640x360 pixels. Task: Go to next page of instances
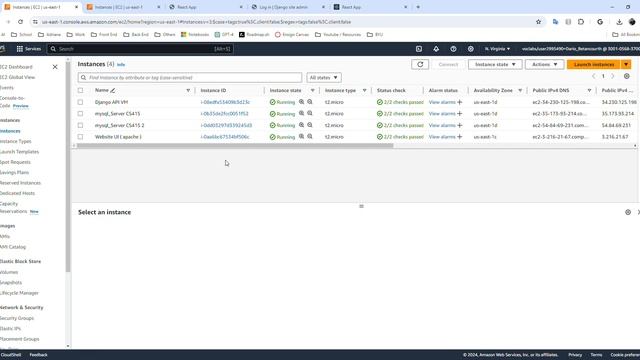(x=612, y=76)
